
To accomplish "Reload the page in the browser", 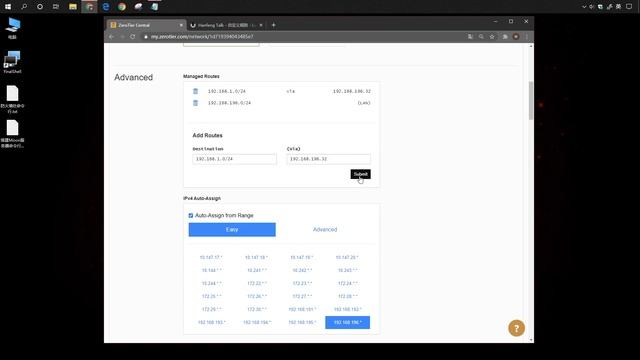I will click(133, 36).
